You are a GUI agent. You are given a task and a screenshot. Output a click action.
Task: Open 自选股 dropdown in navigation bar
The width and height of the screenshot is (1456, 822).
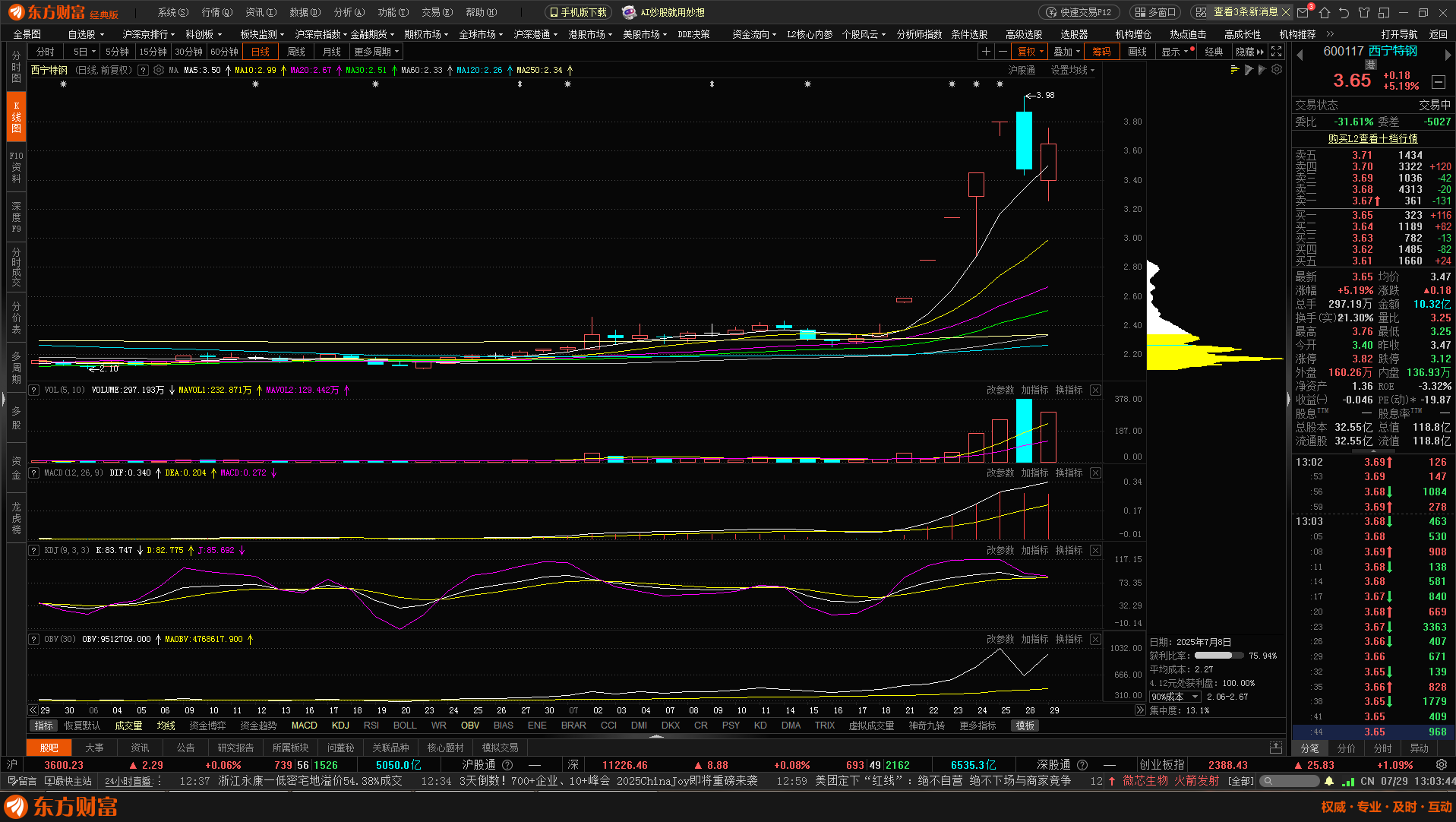click(86, 34)
